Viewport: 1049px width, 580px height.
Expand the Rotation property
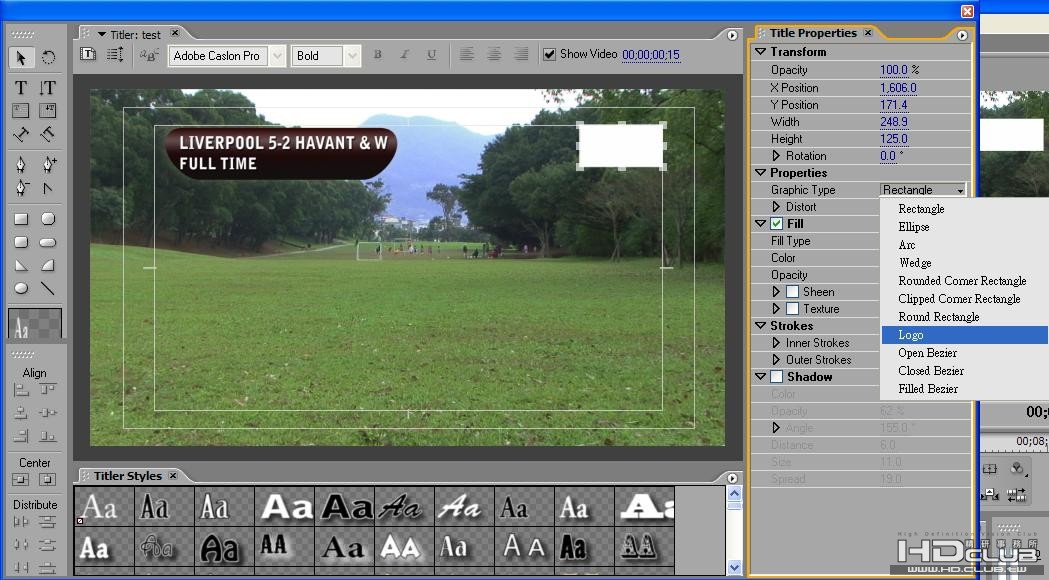776,155
